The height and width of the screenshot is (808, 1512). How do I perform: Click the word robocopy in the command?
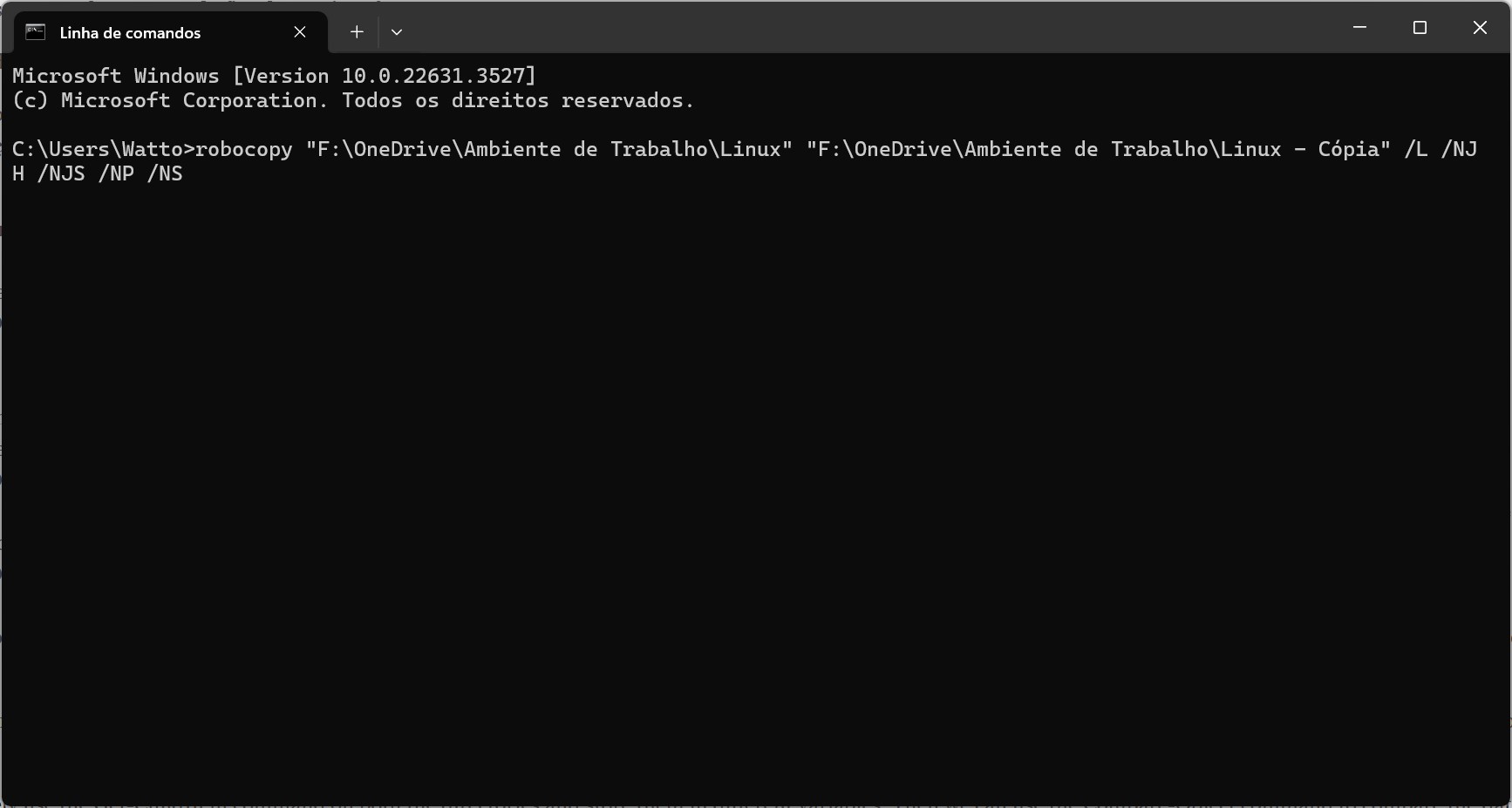click(243, 149)
